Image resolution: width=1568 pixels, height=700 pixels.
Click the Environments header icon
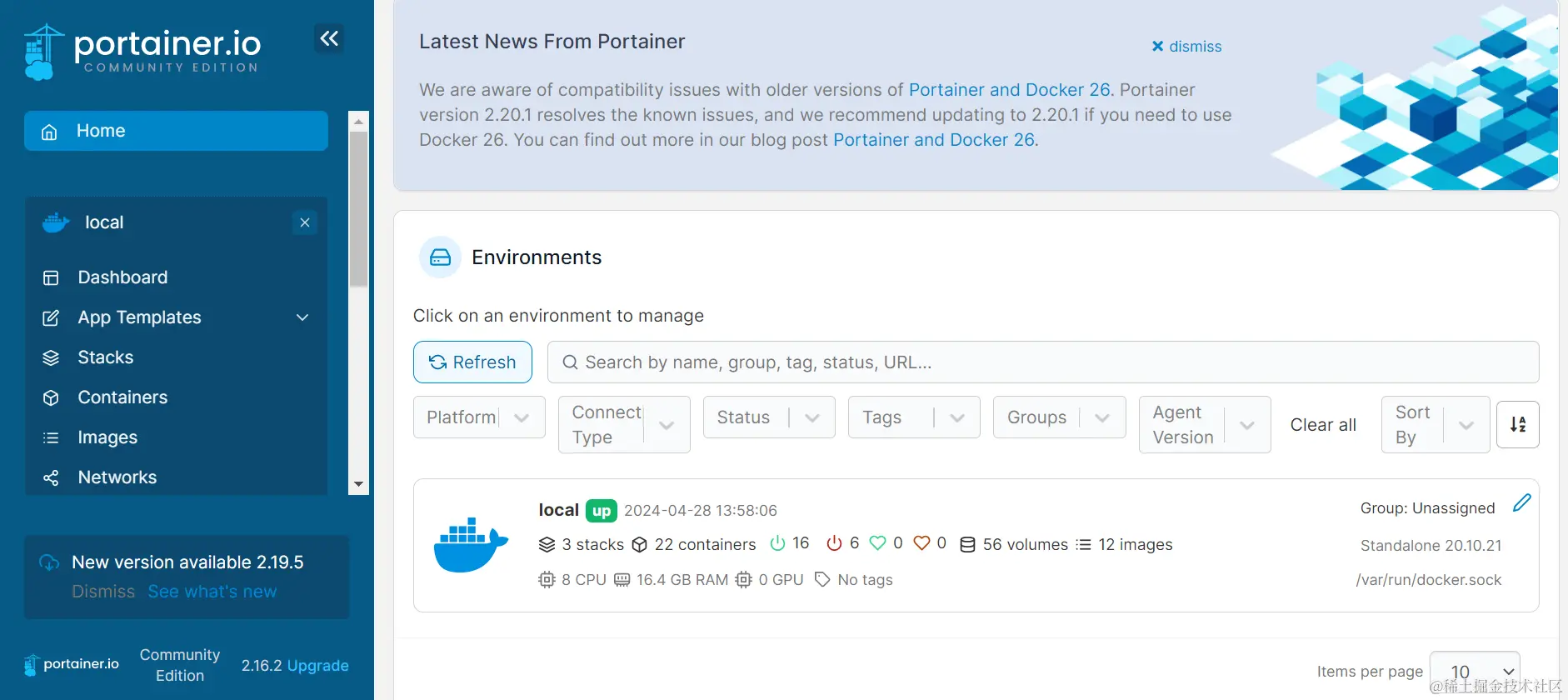coord(440,257)
